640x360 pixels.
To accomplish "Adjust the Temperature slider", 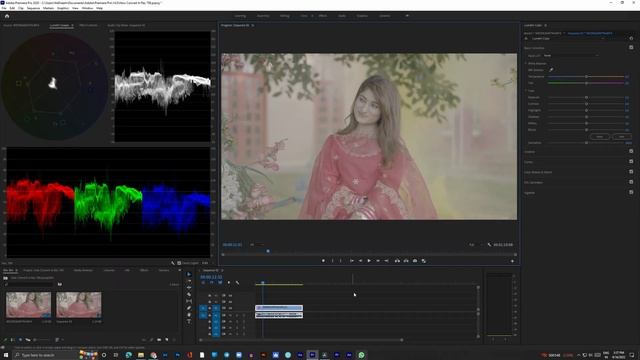I will click(586, 77).
